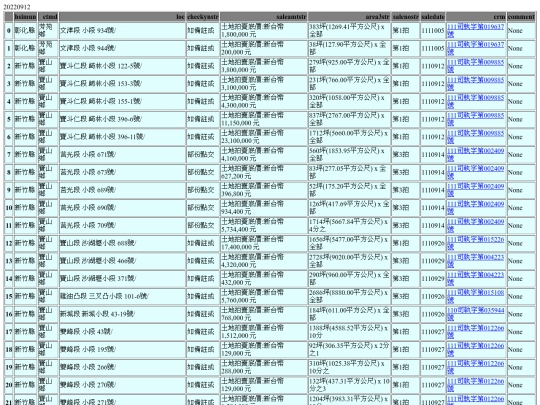540x405 pixels.
Task: Select location cell 文津段 小段 944號
Action: [x=122, y=48]
